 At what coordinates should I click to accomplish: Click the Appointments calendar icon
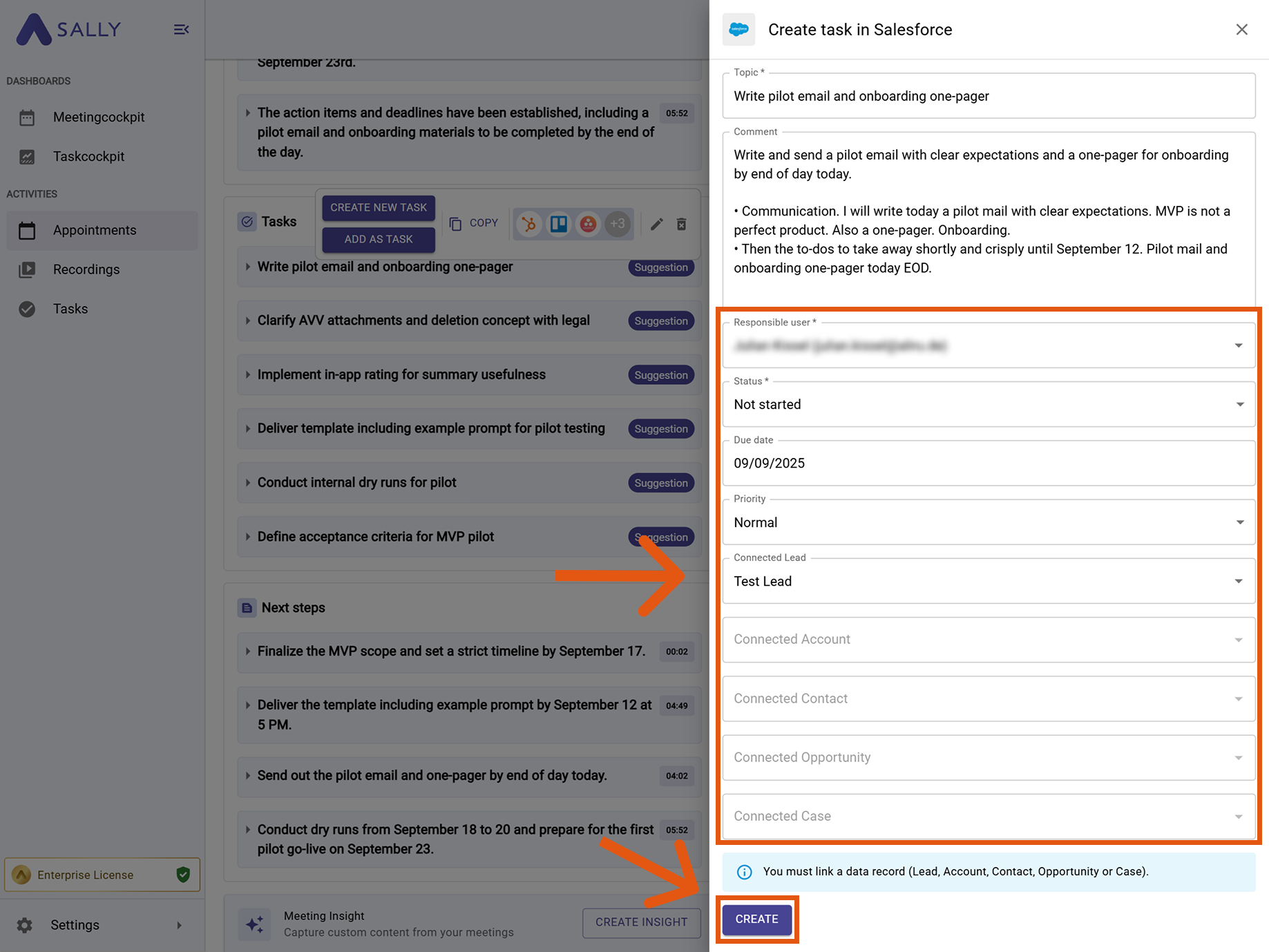point(27,230)
